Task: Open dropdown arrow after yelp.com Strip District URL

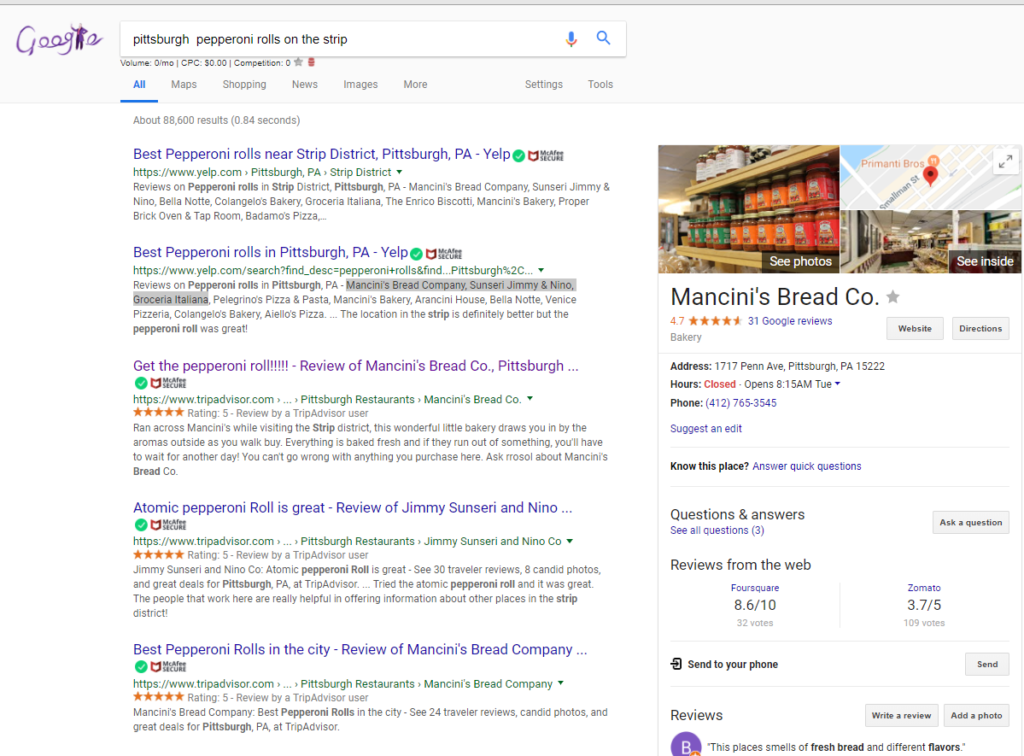Action: (399, 172)
